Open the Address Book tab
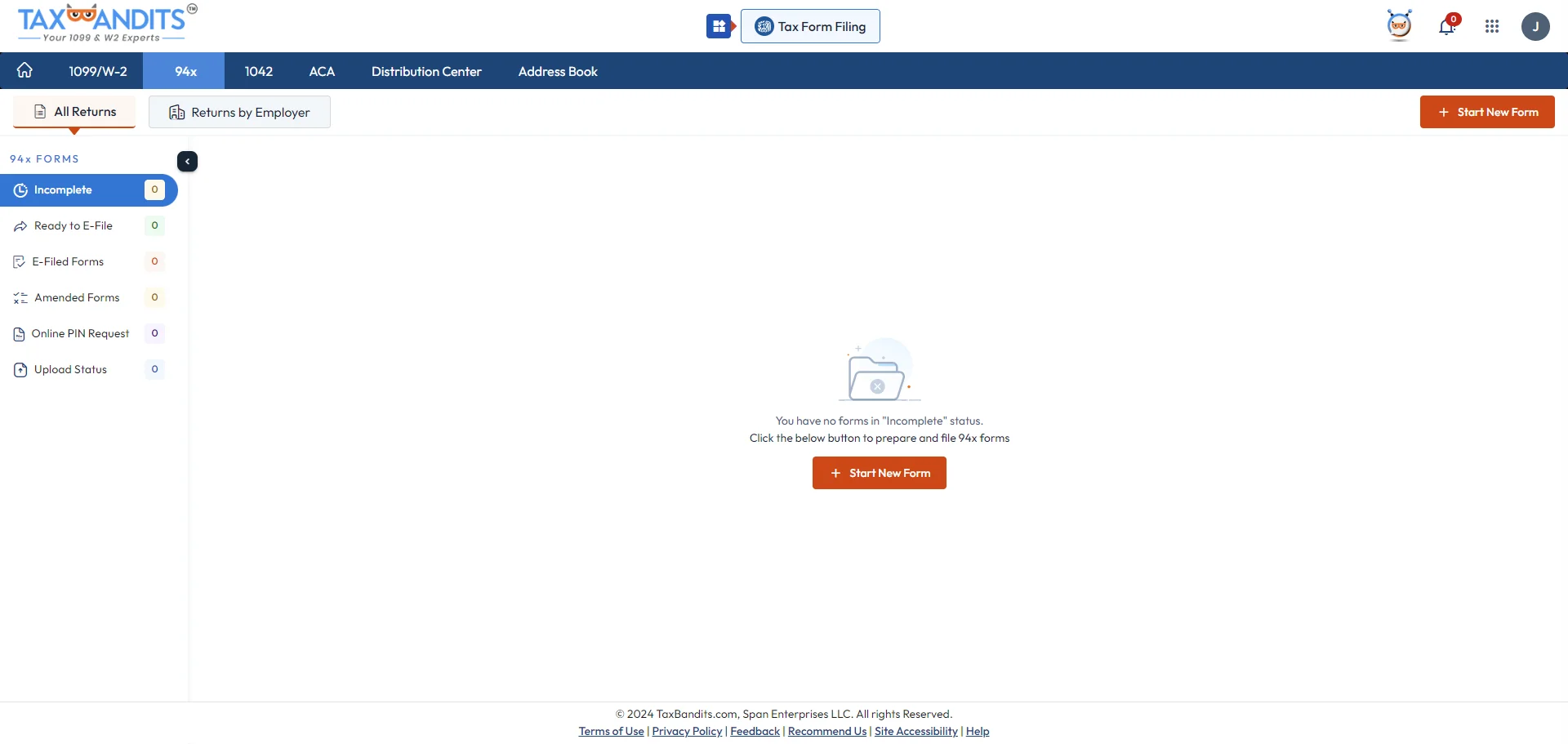This screenshot has height=744, width=1568. tap(558, 71)
